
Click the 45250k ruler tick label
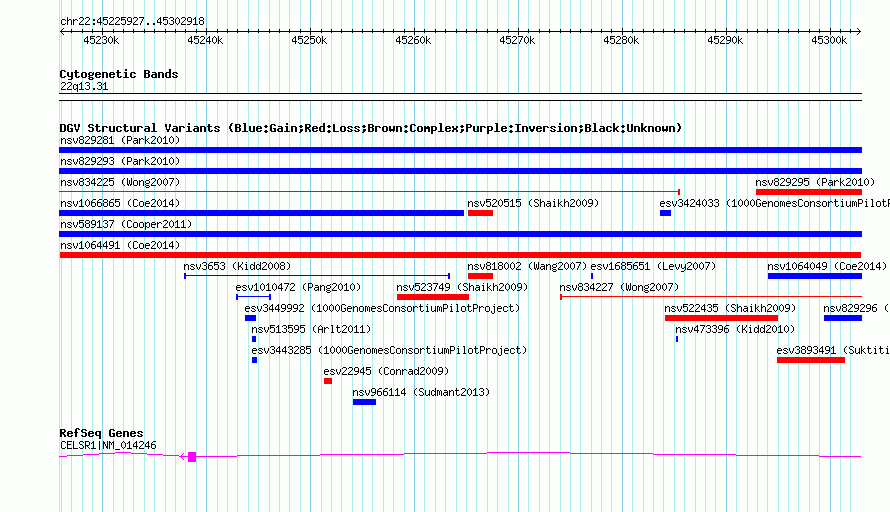tap(309, 40)
